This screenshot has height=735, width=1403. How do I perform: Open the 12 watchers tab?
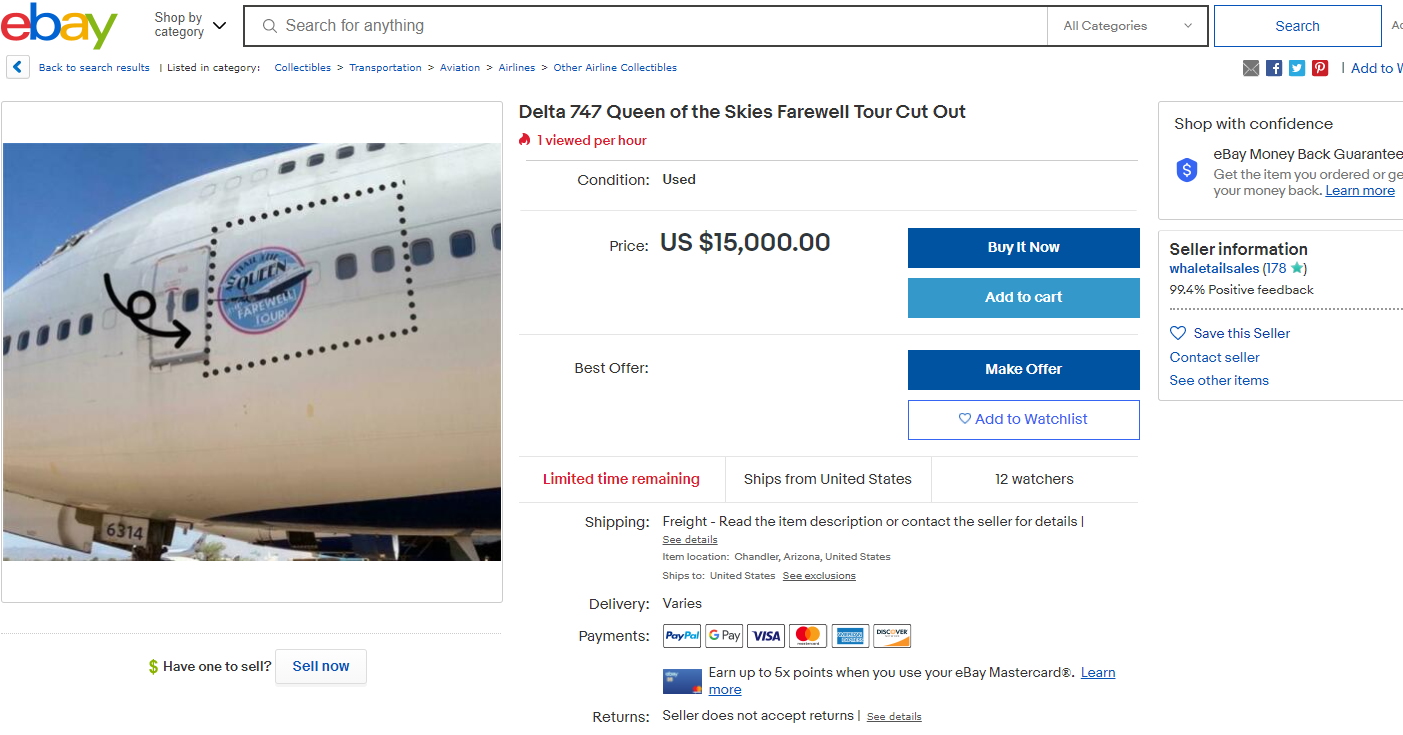tap(1034, 479)
